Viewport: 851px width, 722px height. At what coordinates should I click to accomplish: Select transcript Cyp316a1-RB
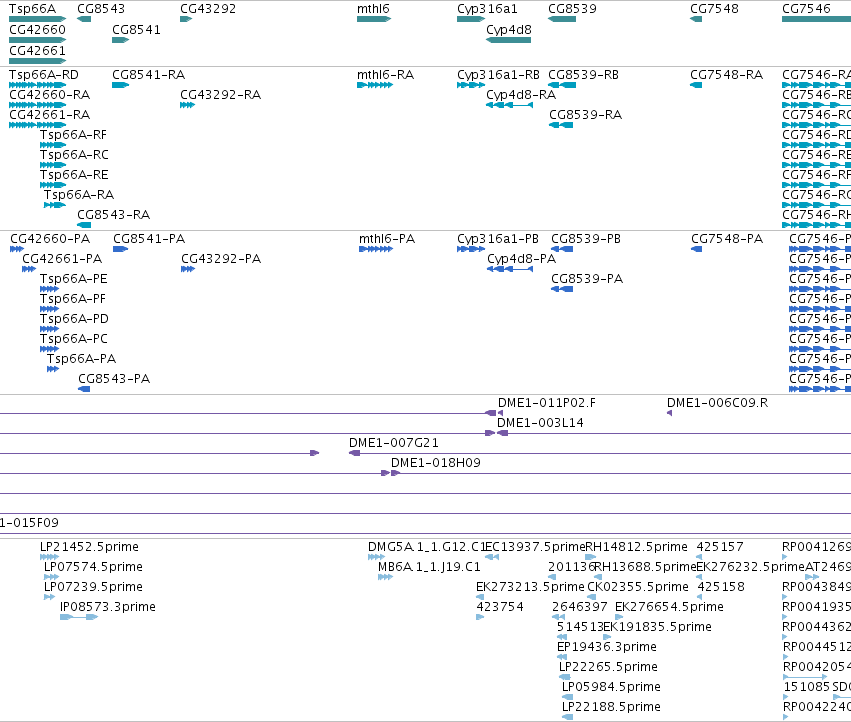click(471, 85)
